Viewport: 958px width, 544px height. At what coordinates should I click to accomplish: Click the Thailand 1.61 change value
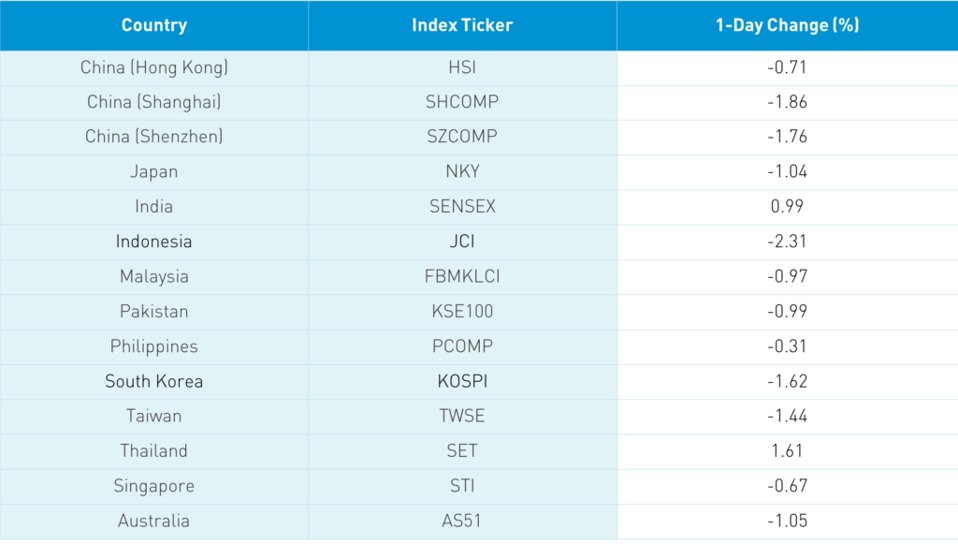tap(787, 451)
